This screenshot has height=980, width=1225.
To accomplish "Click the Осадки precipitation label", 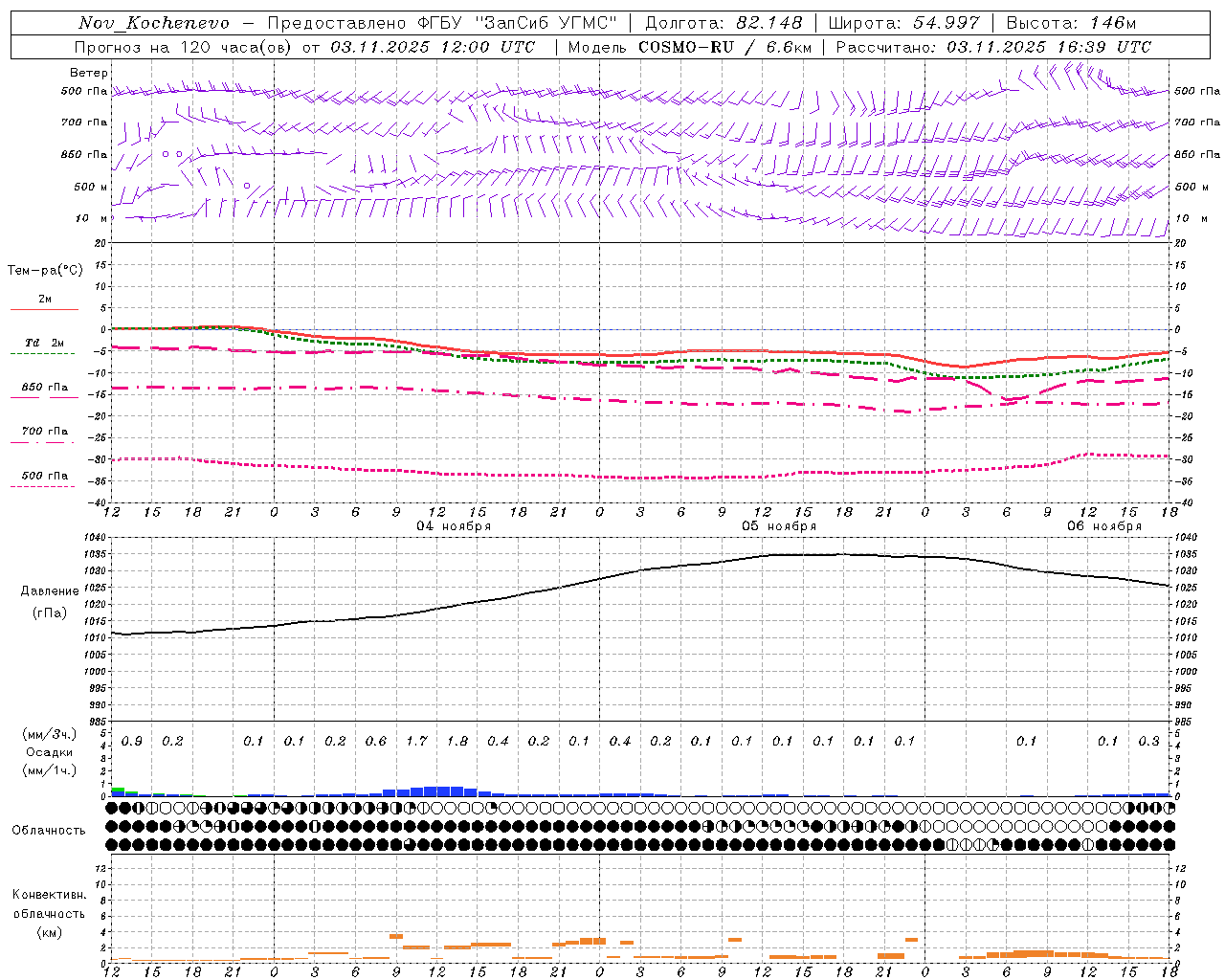I will click(x=50, y=752).
